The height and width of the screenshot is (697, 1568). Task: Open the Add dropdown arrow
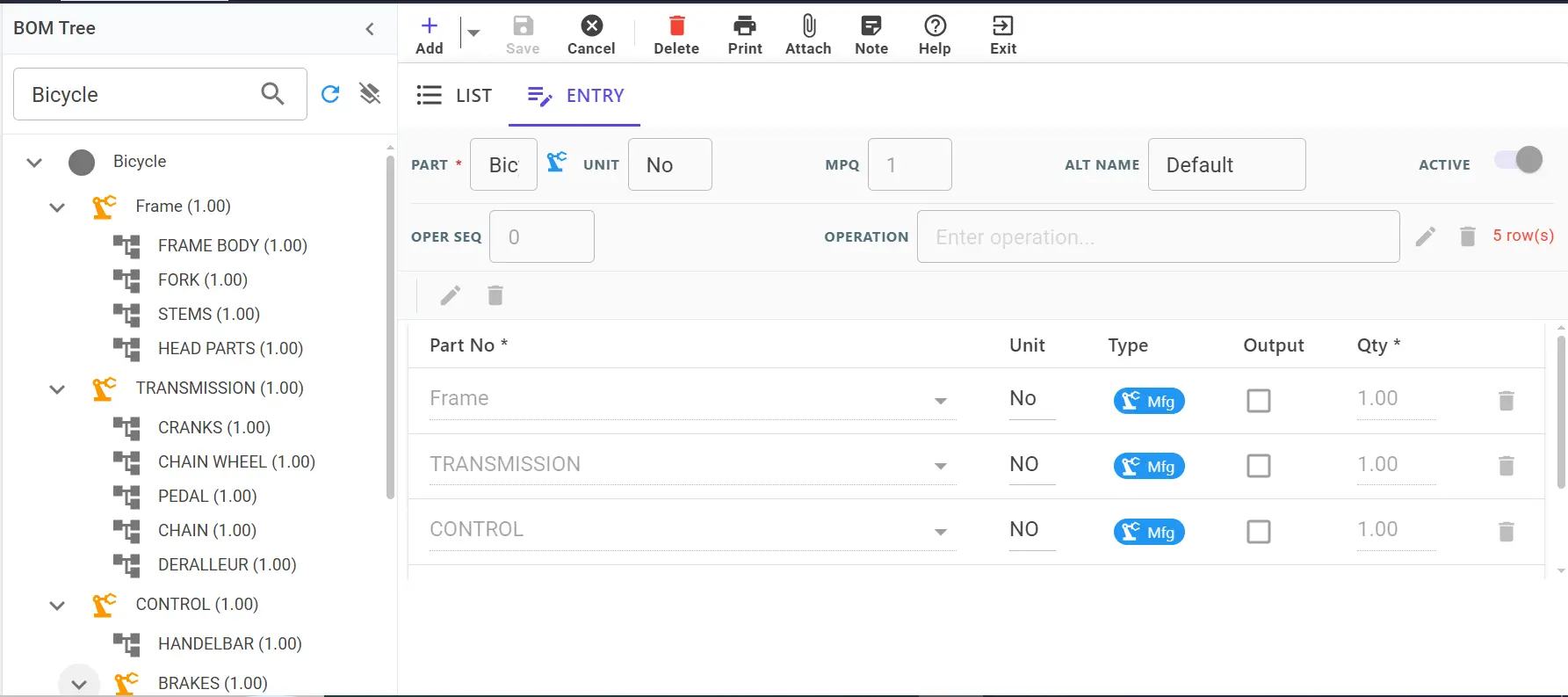[x=473, y=33]
